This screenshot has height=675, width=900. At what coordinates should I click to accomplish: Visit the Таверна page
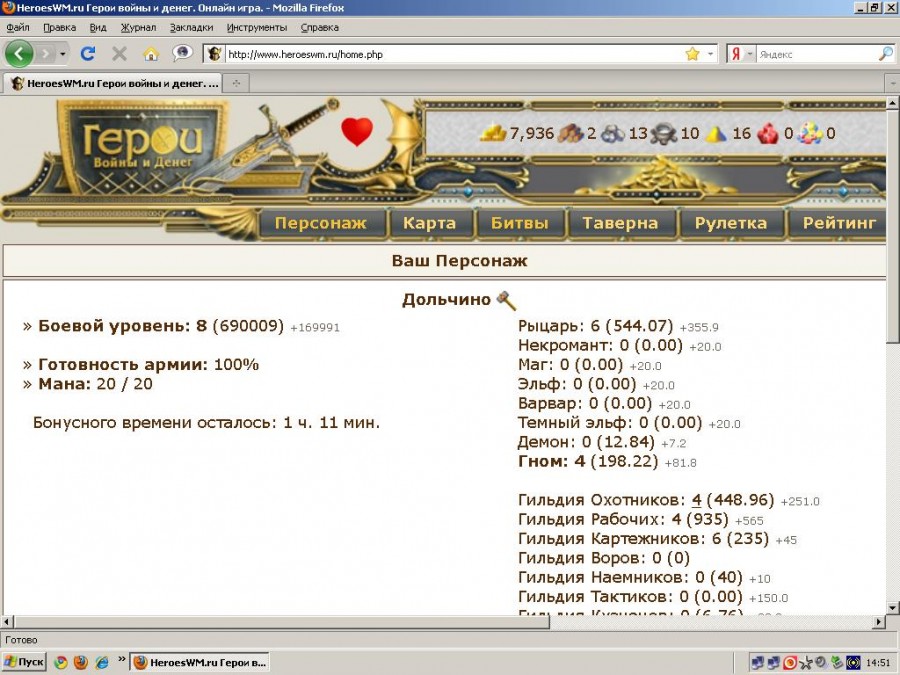click(x=620, y=223)
